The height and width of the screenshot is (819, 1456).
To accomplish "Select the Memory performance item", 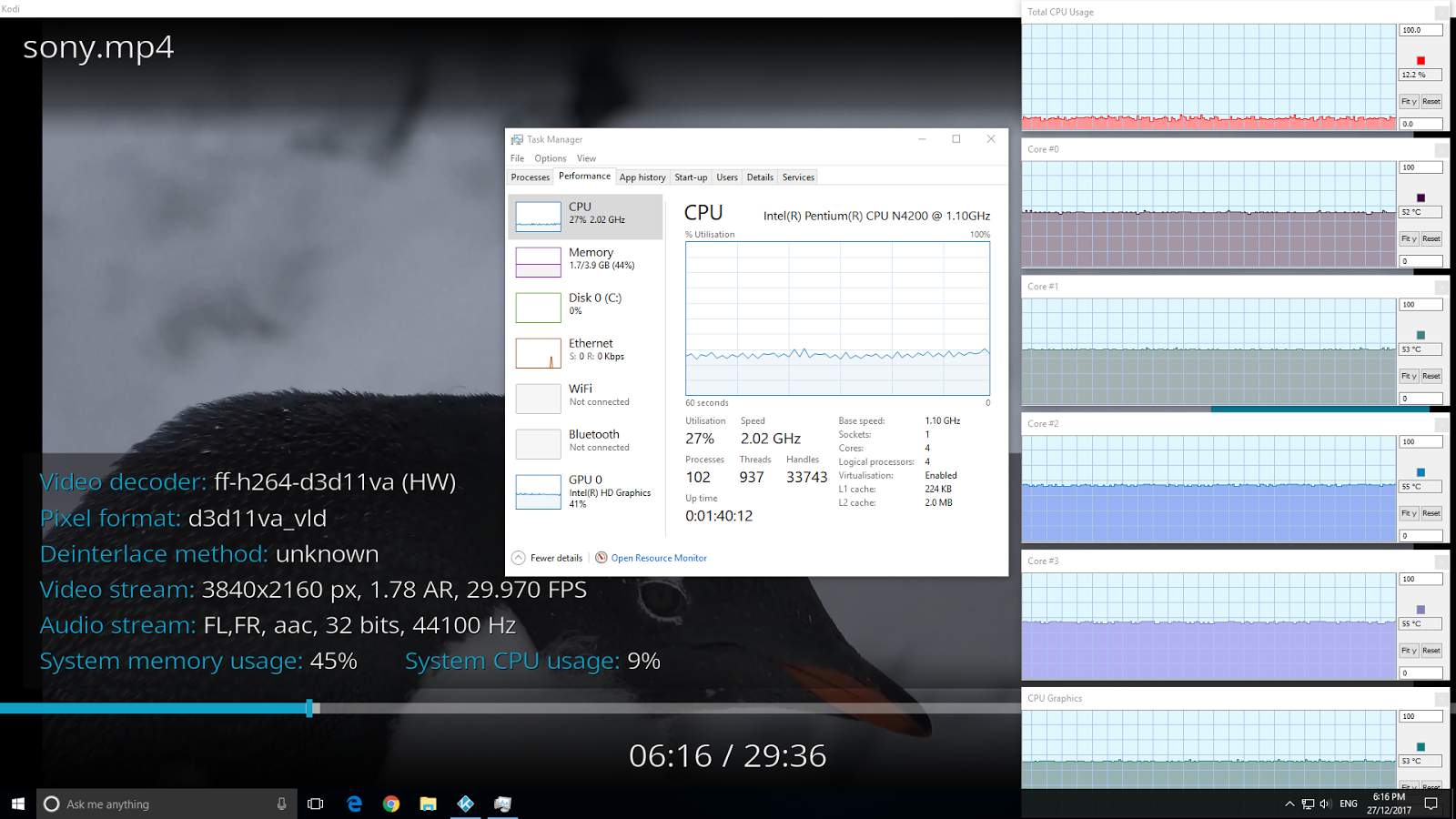I will 585,262.
